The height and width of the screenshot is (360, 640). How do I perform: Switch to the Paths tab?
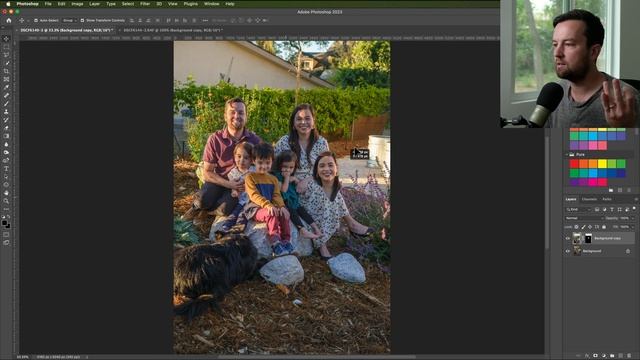607,199
